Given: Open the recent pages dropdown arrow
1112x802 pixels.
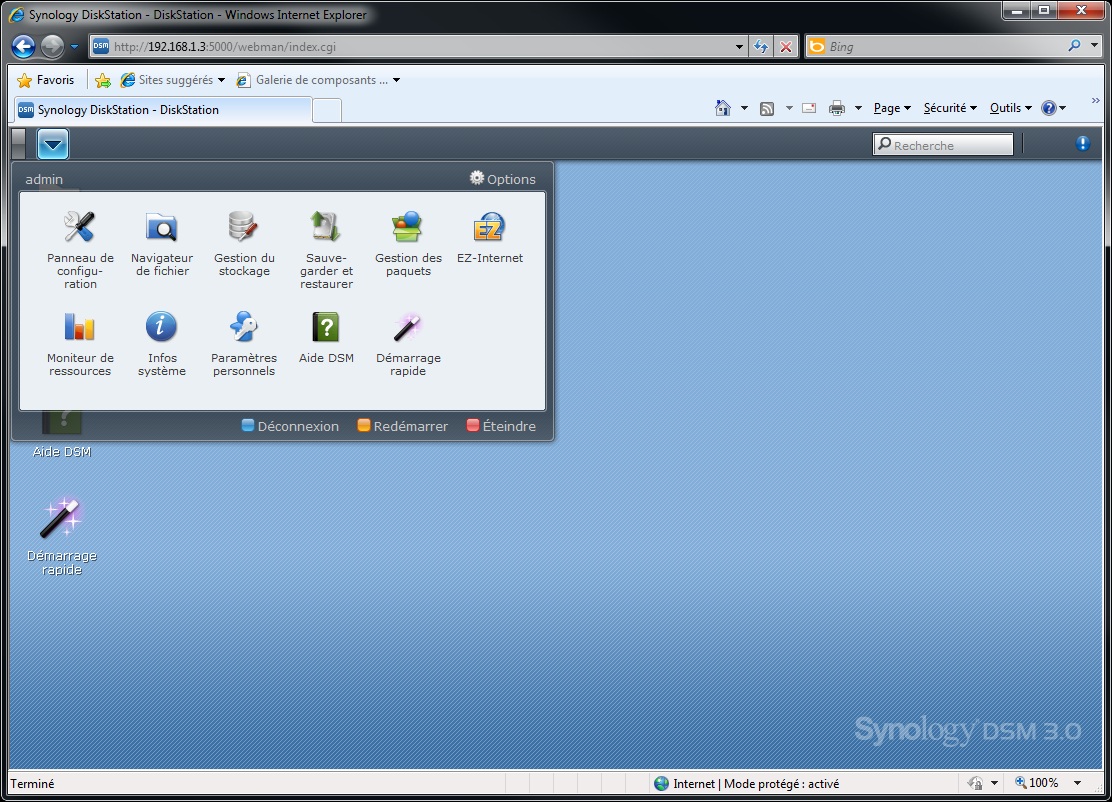Looking at the screenshot, I should click(x=74, y=47).
